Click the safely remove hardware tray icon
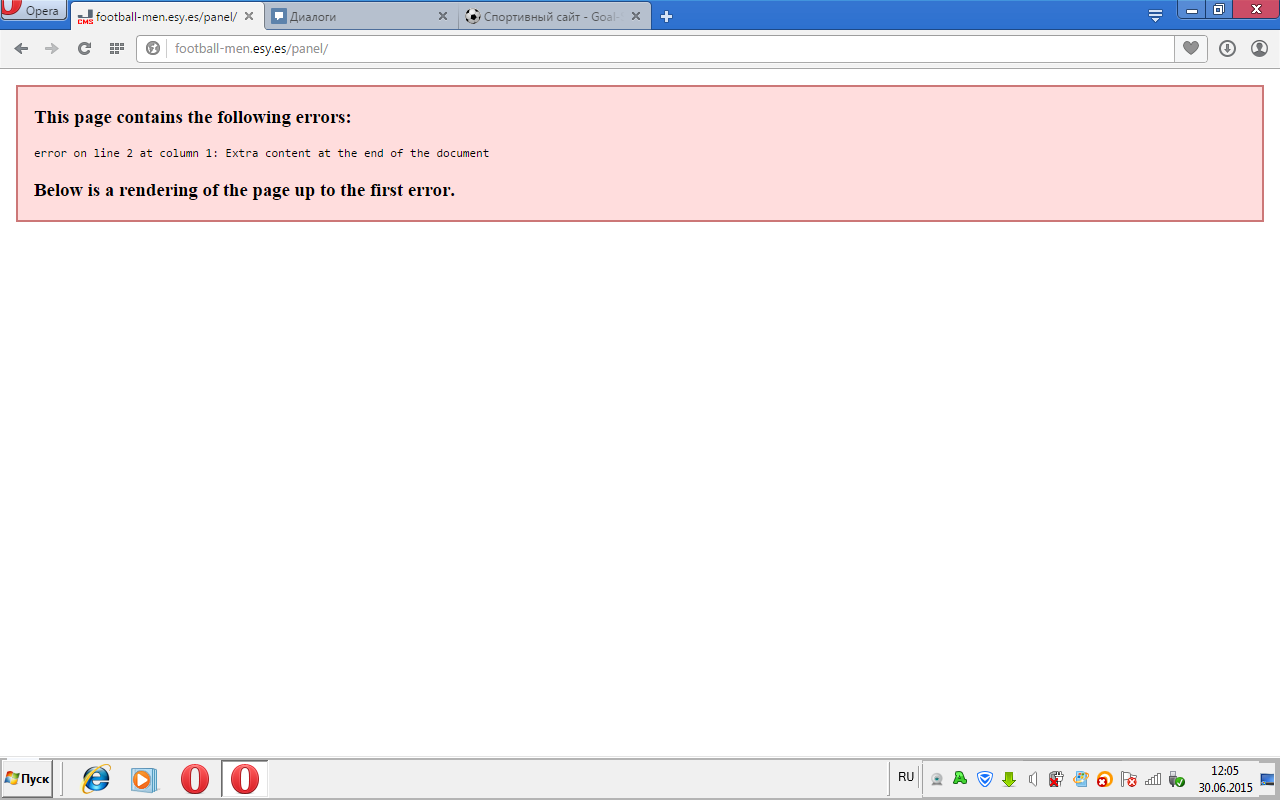The width and height of the screenshot is (1280, 800). 1177,779
